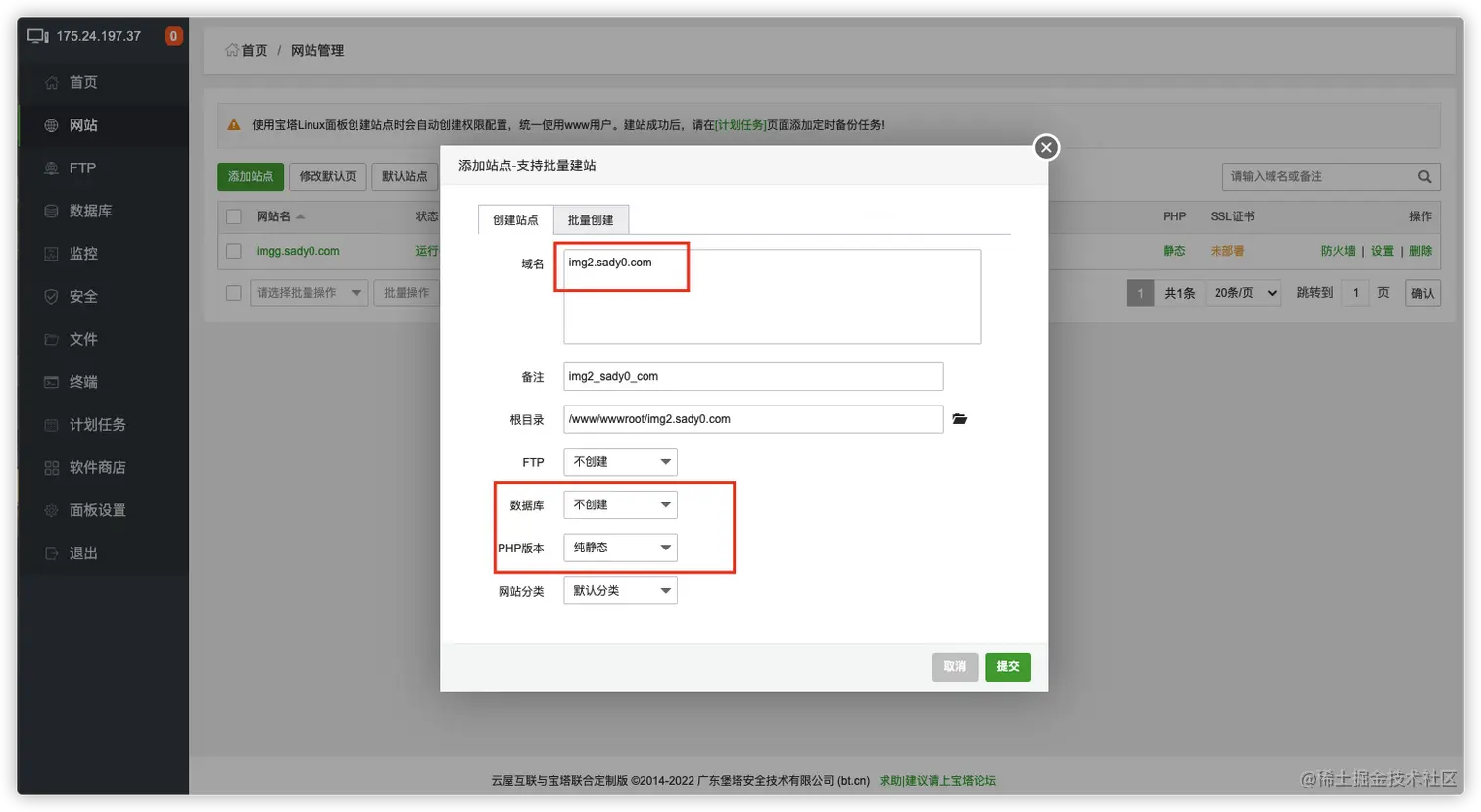Toggle the select-all checkbox in table header
Image resolution: width=1481 pixels, height=812 pixels.
tap(234, 216)
